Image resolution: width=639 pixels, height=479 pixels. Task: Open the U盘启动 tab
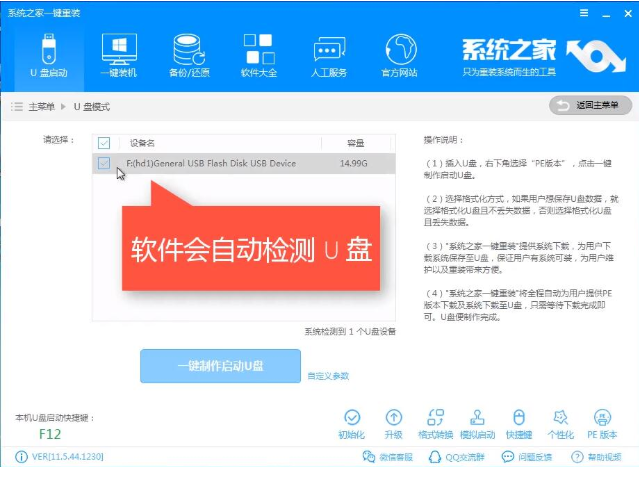coord(49,56)
